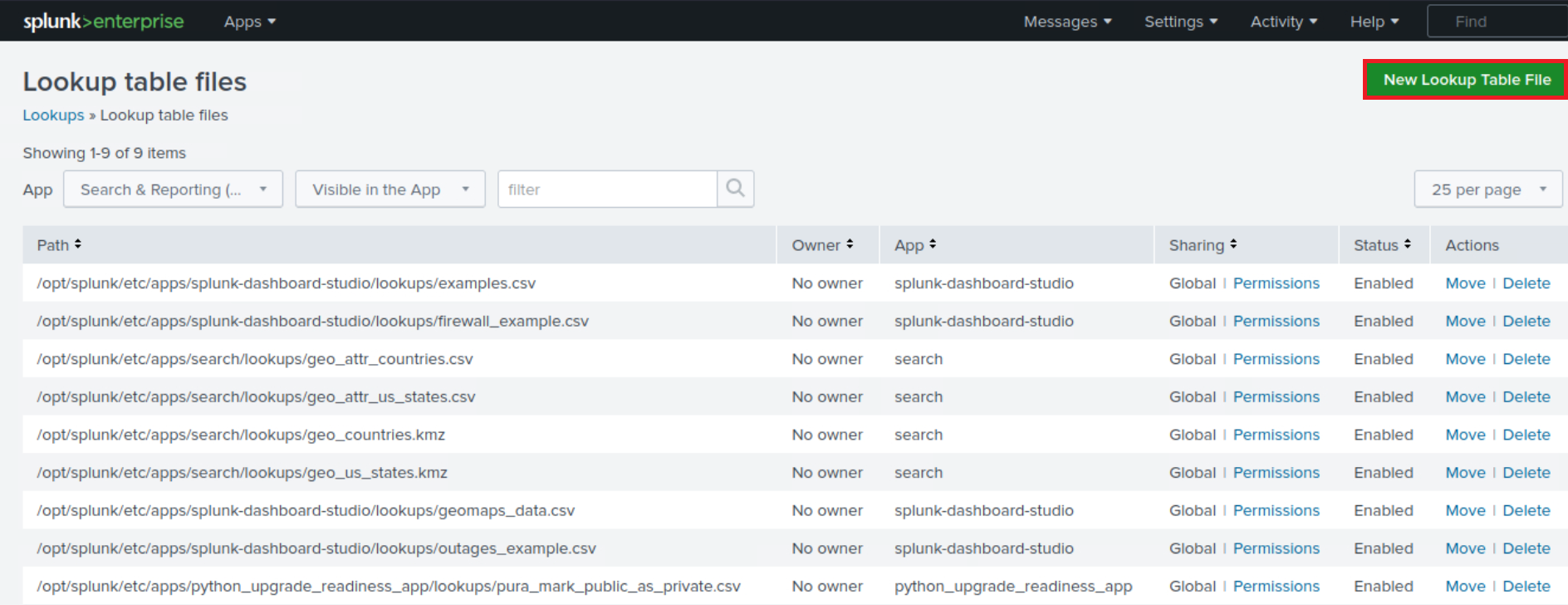Screen dimensions: 1568x605
Task: Move the geomaps_data.csv lookup file
Action: (1465, 510)
